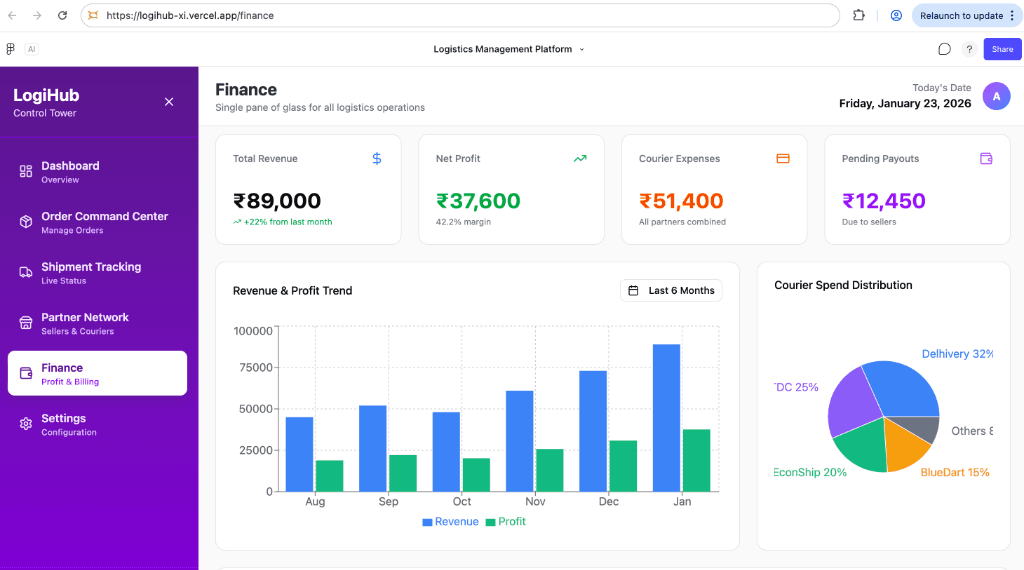Screen dimensions: 1024x570
Task: Click the Settings gear icon
Action: click(x=25, y=424)
